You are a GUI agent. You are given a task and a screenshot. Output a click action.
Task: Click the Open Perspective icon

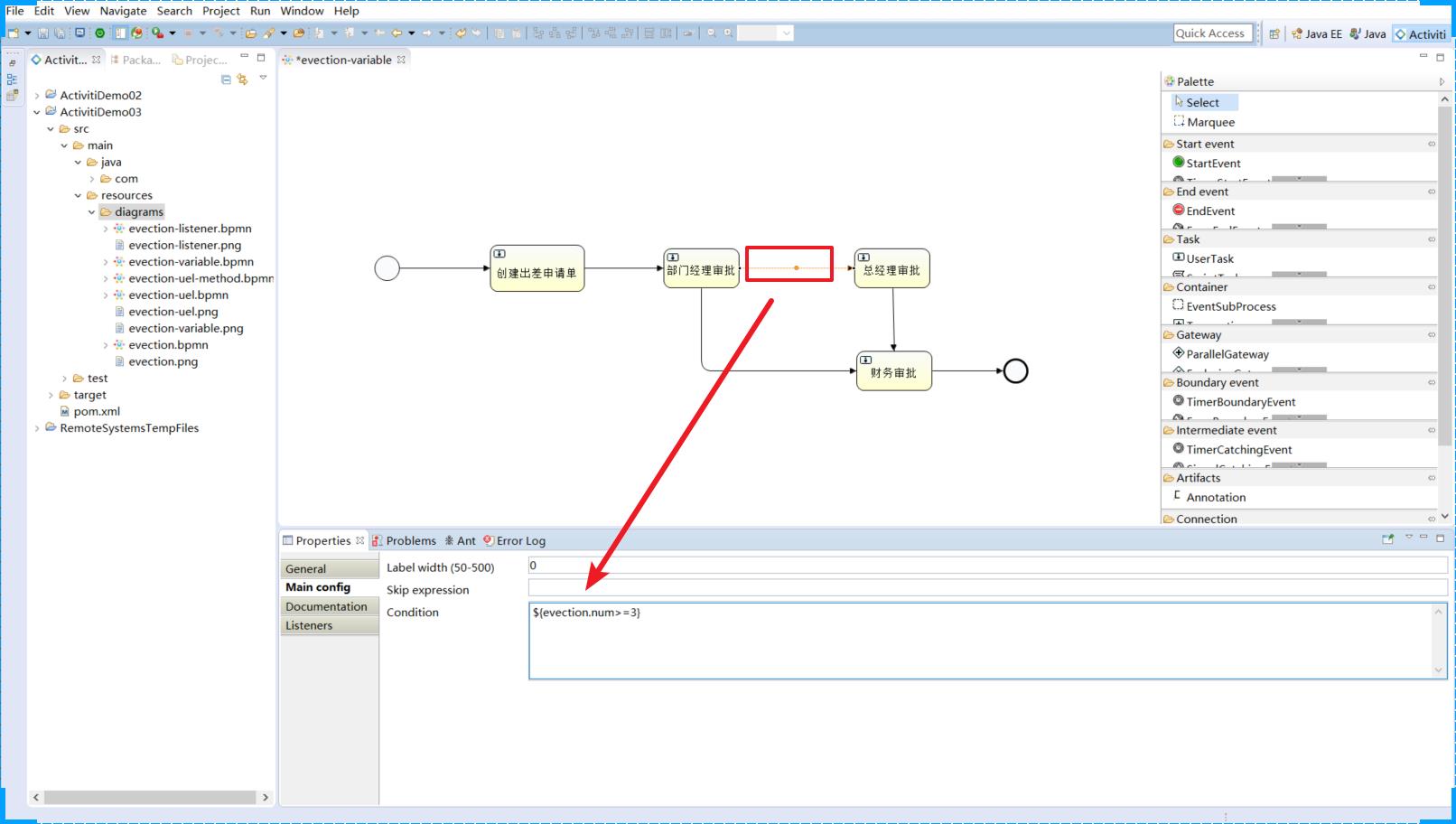pyautogui.click(x=1274, y=34)
